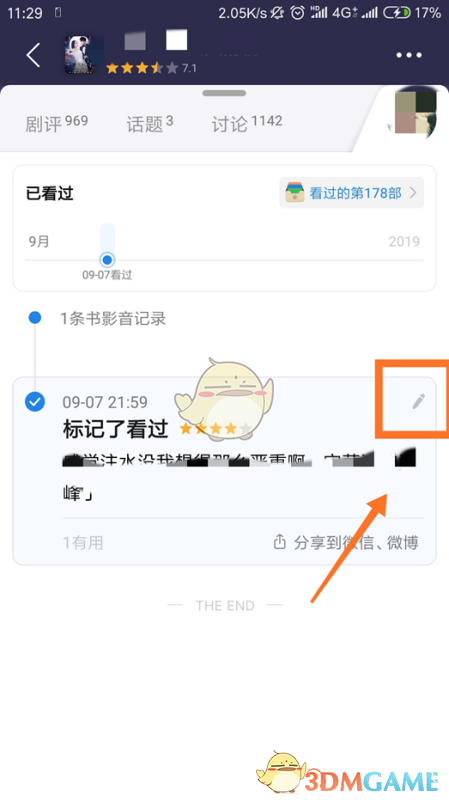Image resolution: width=449 pixels, height=800 pixels.
Task: Tap the pencil edit icon
Action: click(418, 401)
